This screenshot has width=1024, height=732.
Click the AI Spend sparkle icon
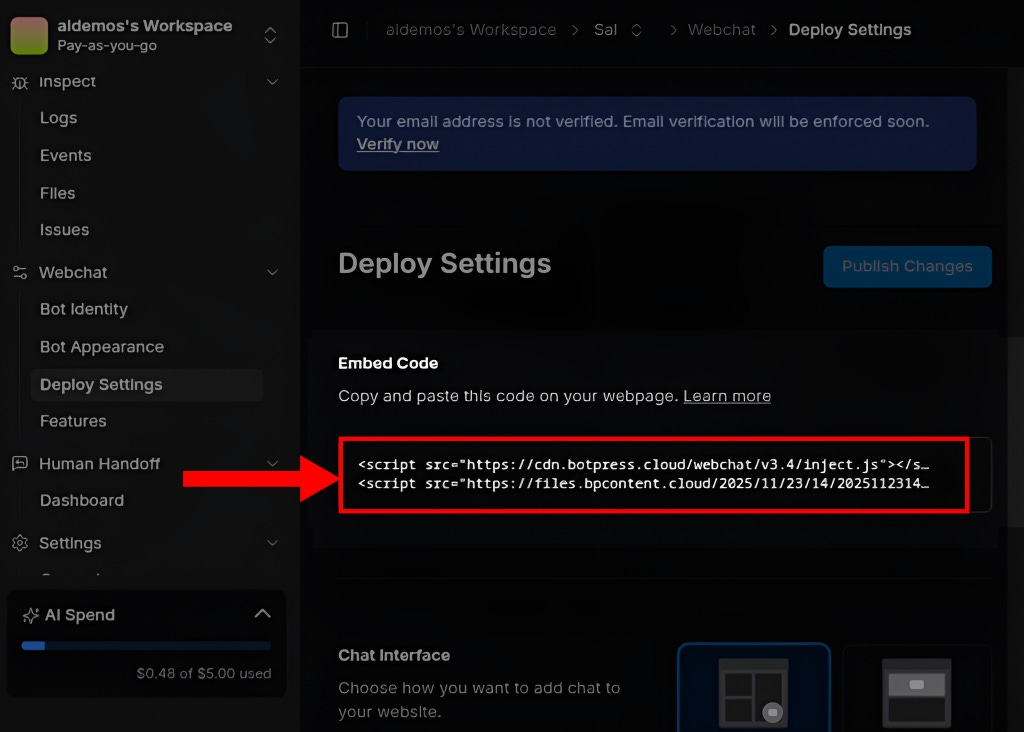pos(30,615)
